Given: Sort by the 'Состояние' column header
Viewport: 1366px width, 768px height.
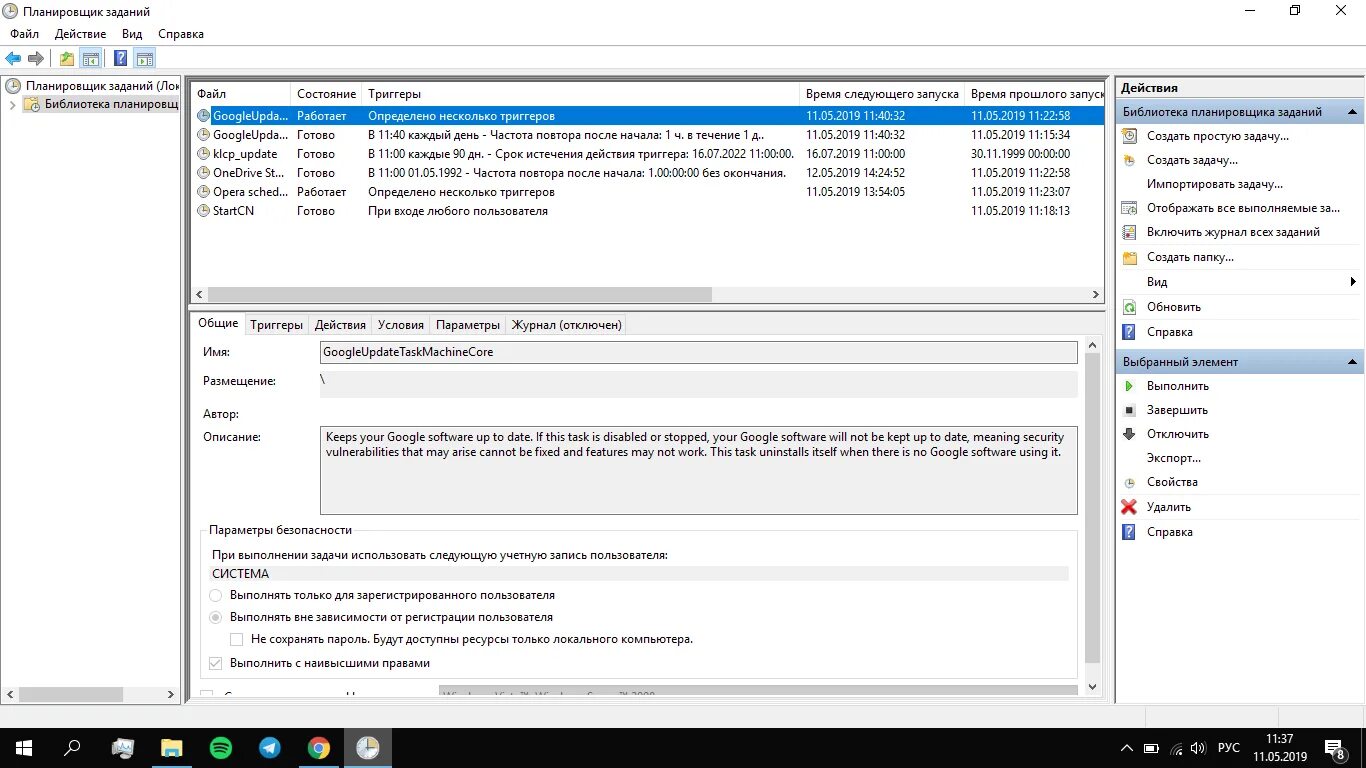Looking at the screenshot, I should tap(326, 94).
